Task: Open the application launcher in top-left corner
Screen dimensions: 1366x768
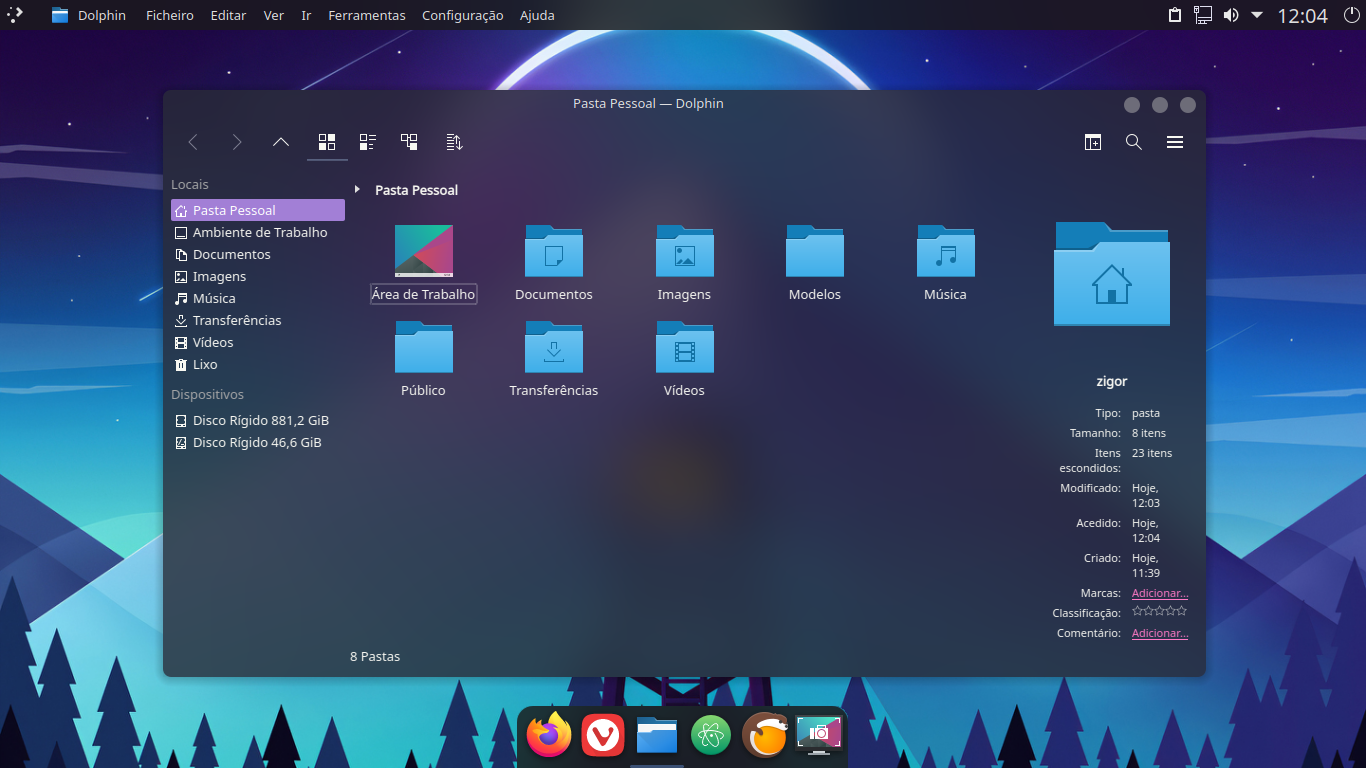Action: pyautogui.click(x=14, y=15)
